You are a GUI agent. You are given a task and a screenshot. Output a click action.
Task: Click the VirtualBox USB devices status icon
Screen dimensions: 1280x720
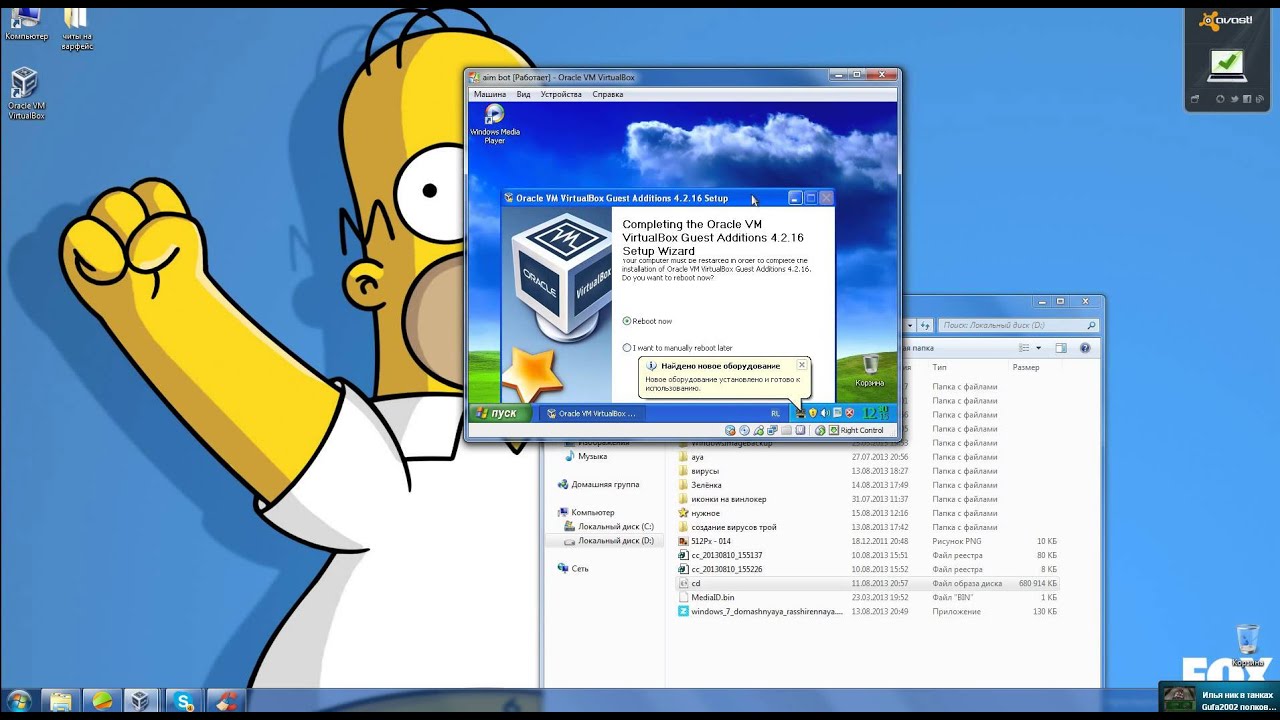pos(758,430)
